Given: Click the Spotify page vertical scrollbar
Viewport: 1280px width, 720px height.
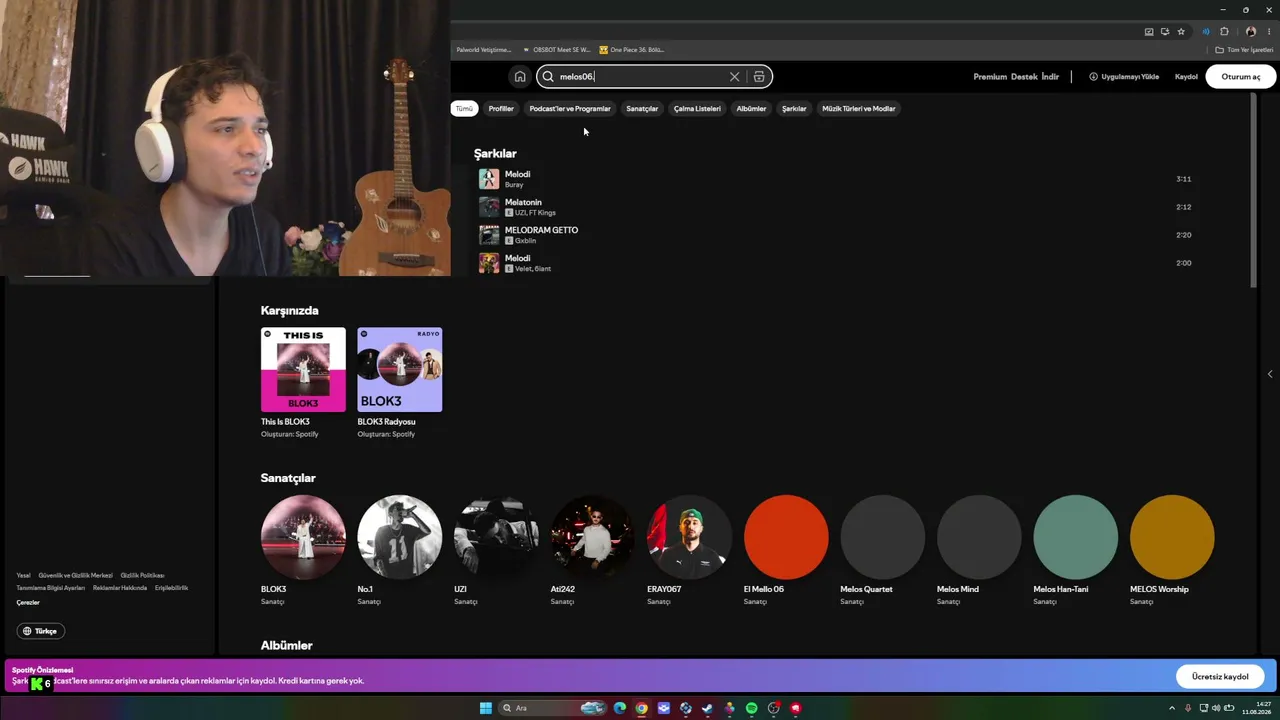Looking at the screenshot, I should tap(1253, 190).
